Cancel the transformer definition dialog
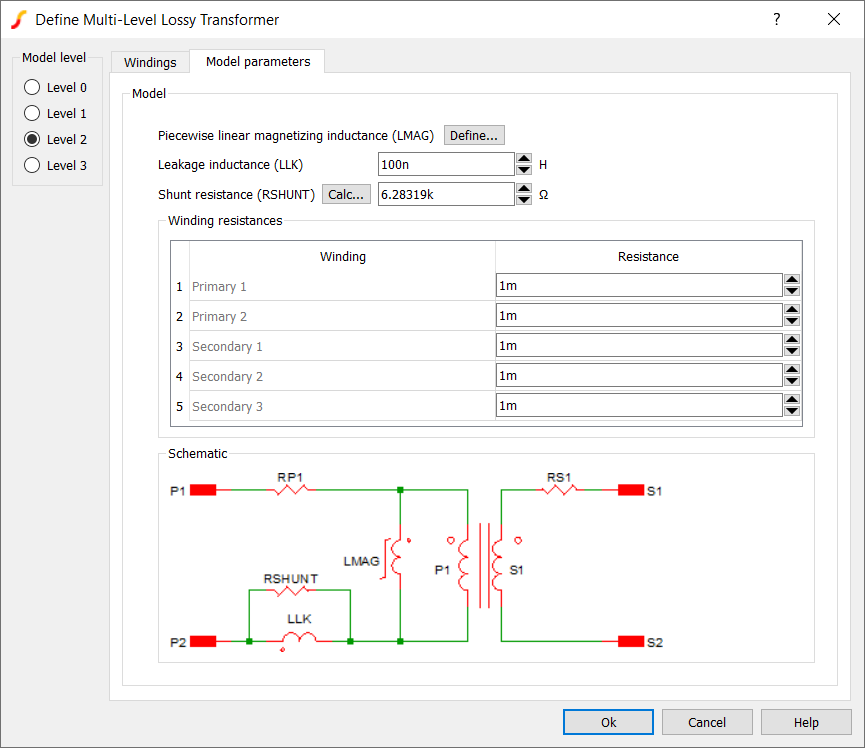The height and width of the screenshot is (748, 865). (707, 722)
